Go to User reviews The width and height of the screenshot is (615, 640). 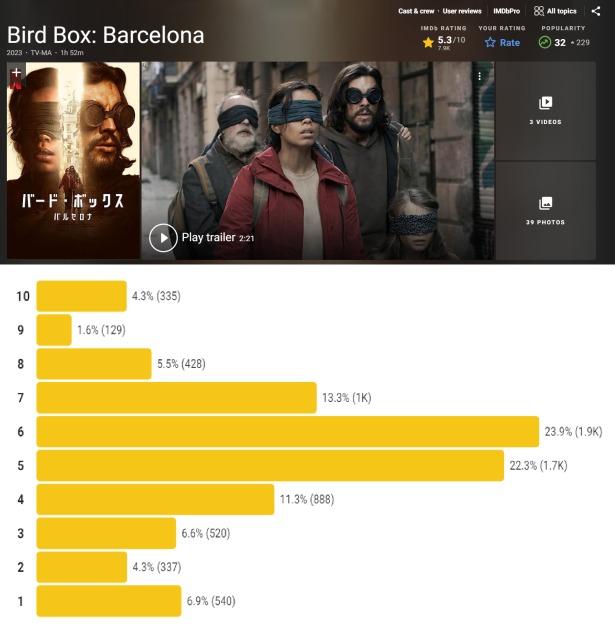(462, 11)
